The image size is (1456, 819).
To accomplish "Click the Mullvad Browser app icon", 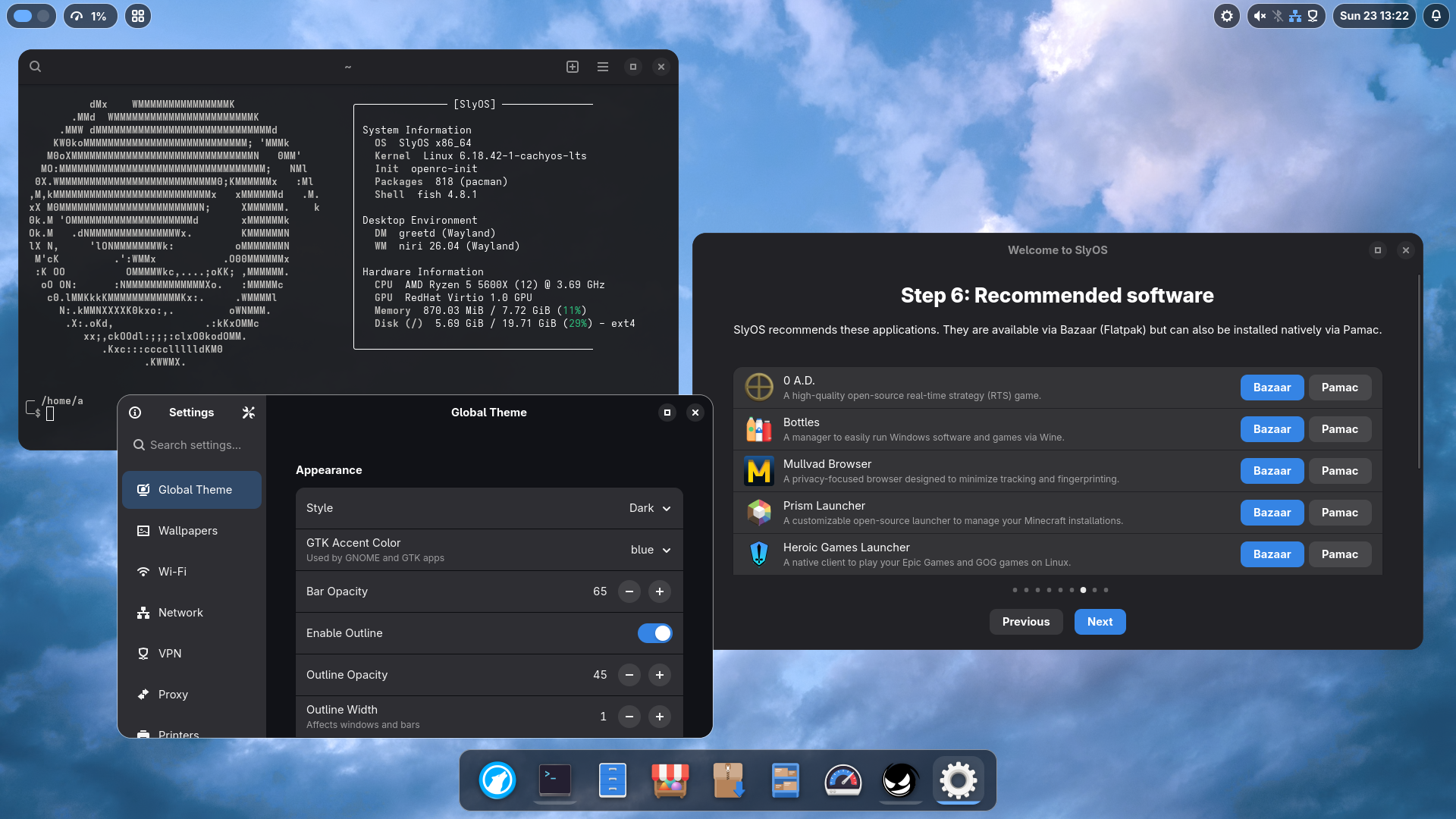I will tap(759, 470).
